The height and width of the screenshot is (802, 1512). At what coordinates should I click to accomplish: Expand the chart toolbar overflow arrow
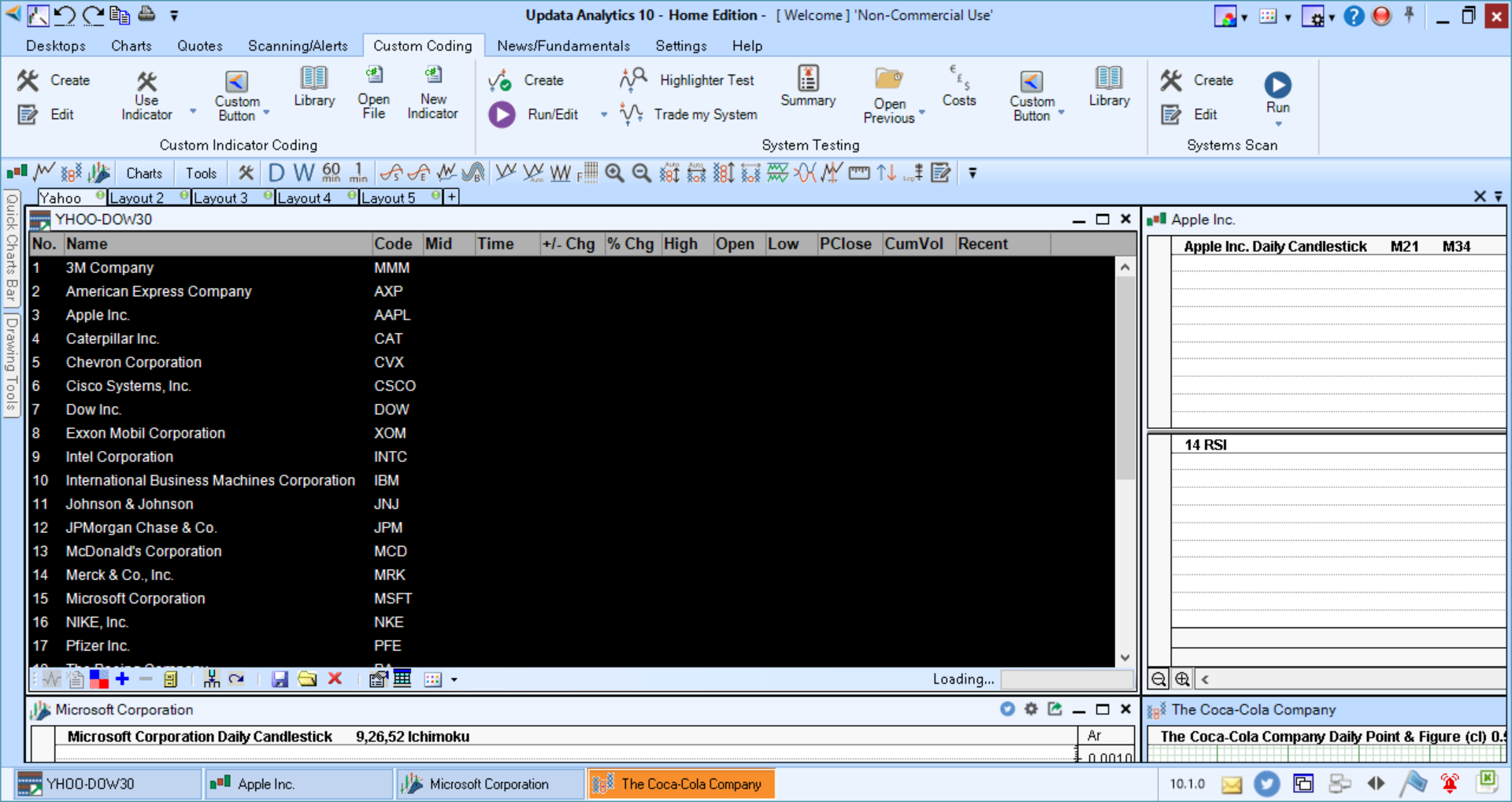point(973,173)
